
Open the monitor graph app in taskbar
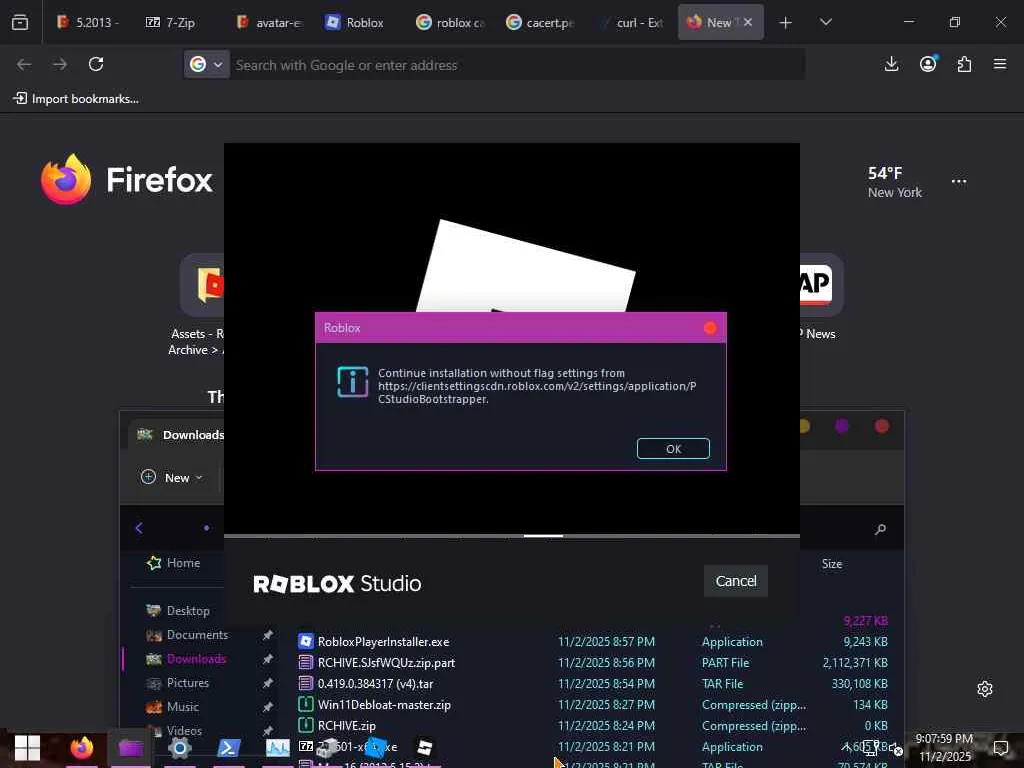pos(278,748)
